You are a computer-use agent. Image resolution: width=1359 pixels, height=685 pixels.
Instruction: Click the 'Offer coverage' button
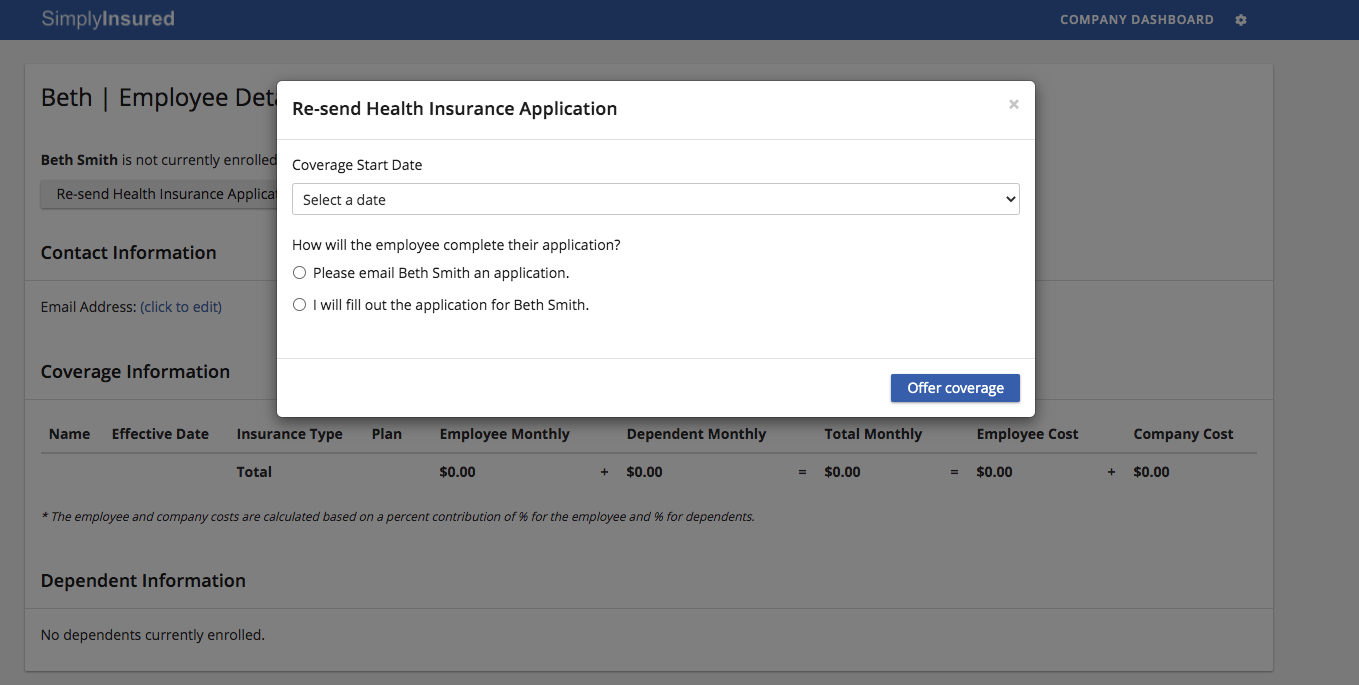(954, 388)
